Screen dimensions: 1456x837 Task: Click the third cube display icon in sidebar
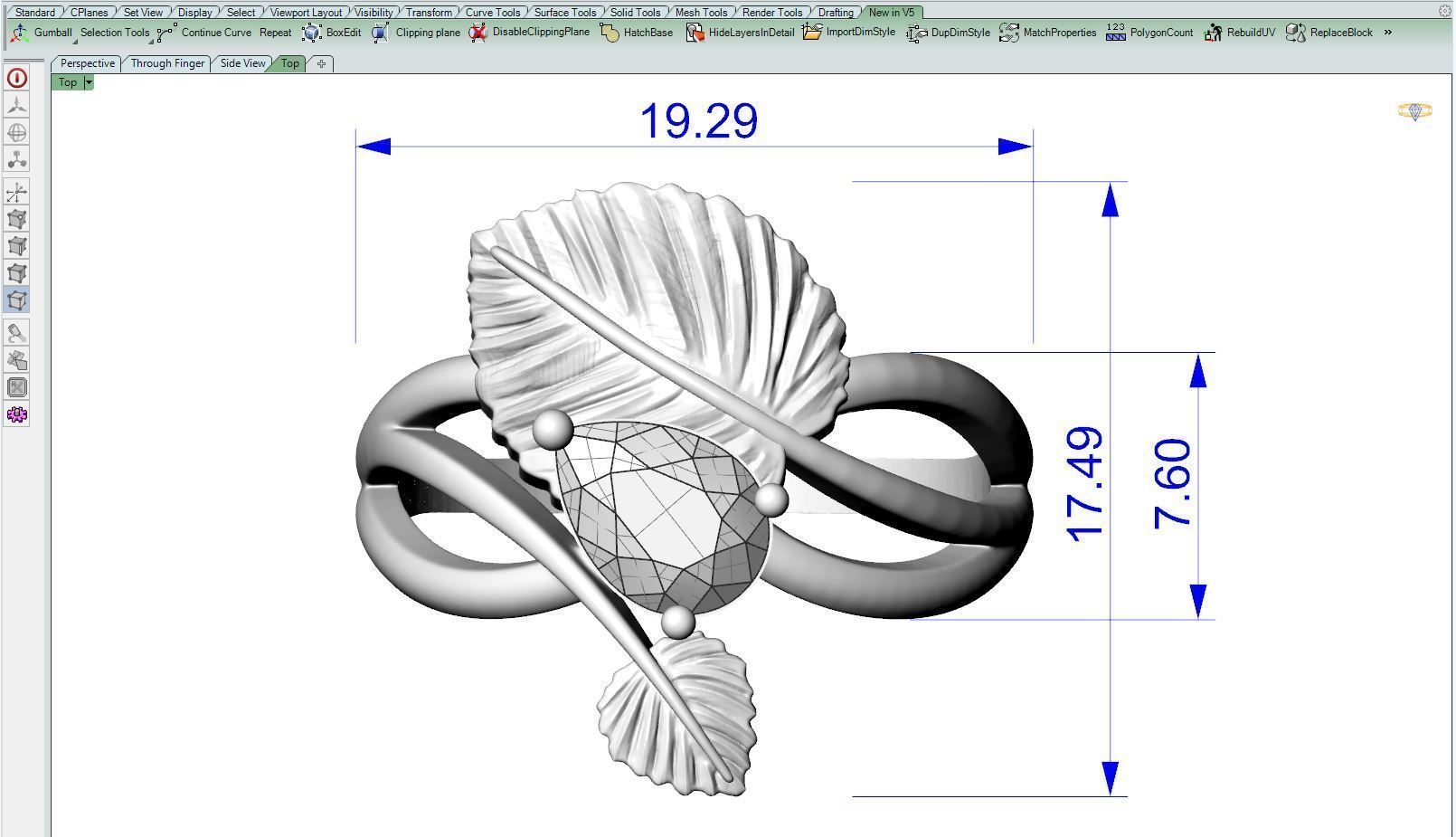click(x=16, y=273)
